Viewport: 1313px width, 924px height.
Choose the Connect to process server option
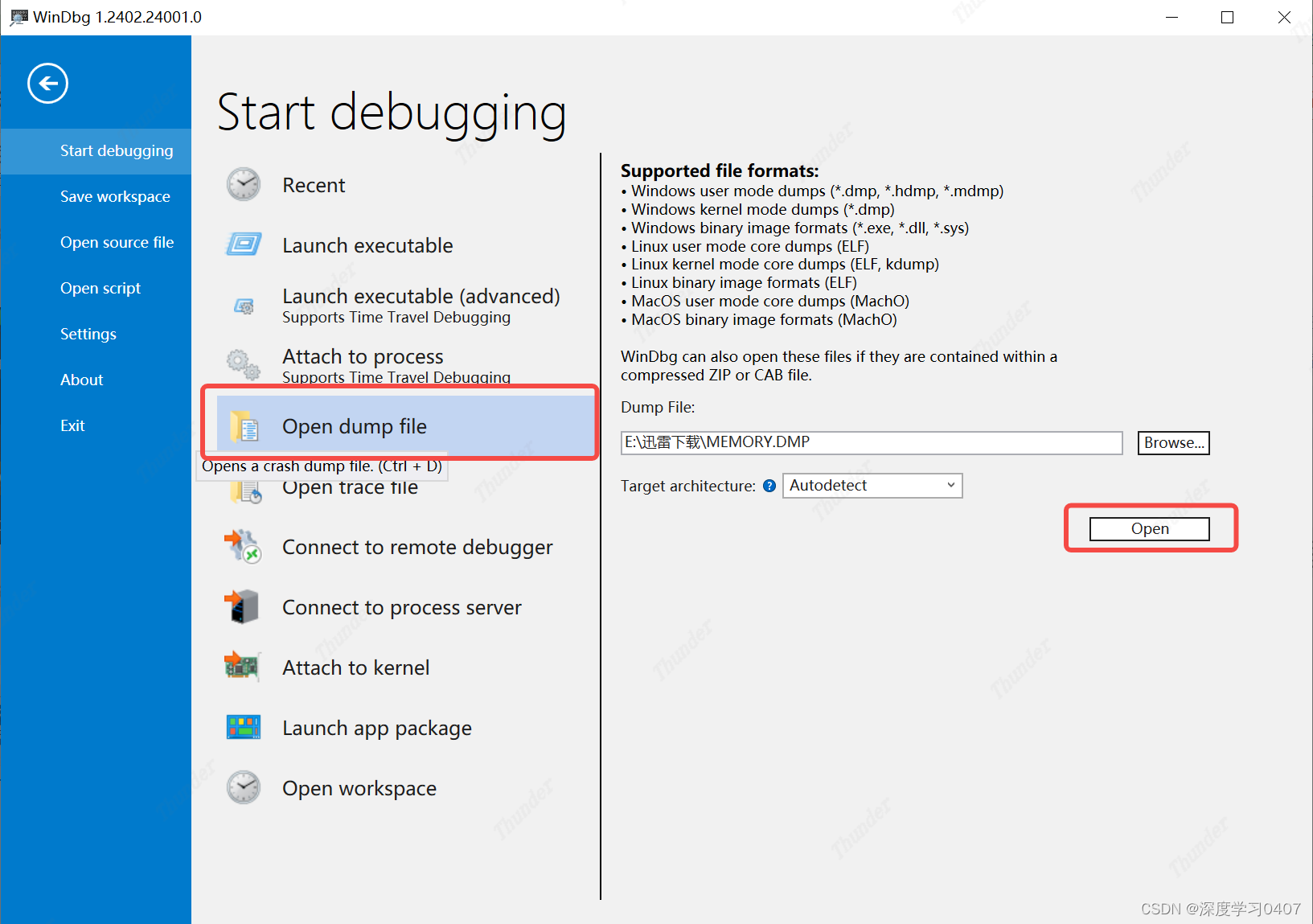click(402, 607)
